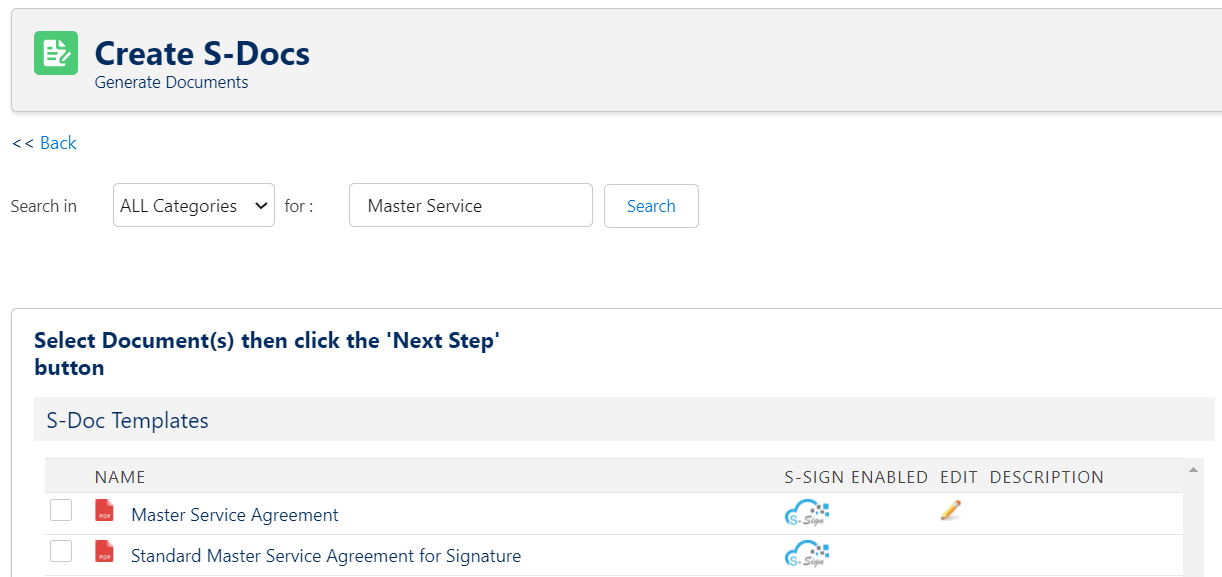Sort by the NAME column header
The width and height of the screenshot is (1222, 577).
pos(120,477)
